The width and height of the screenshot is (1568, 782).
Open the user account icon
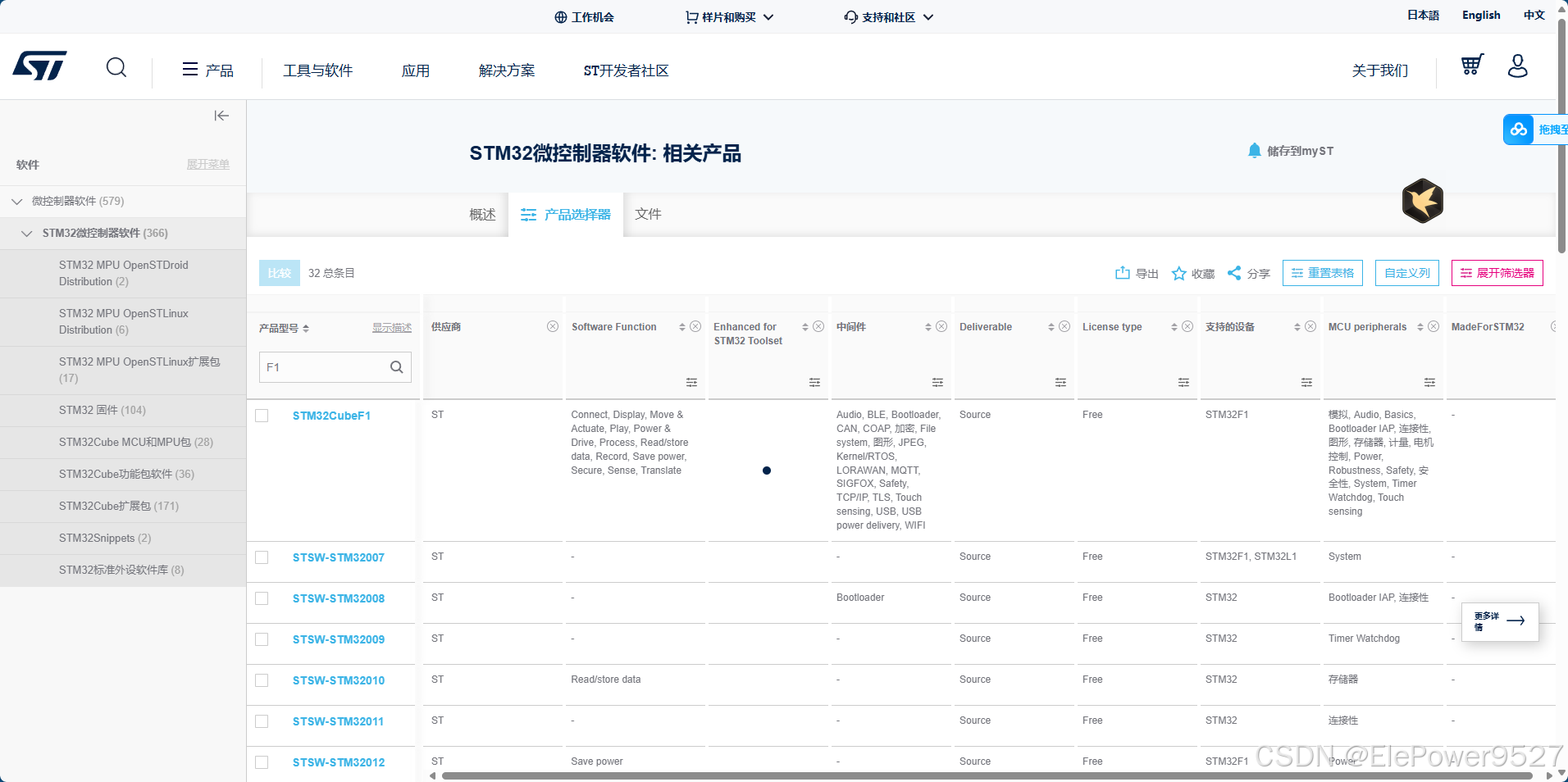coord(1518,66)
